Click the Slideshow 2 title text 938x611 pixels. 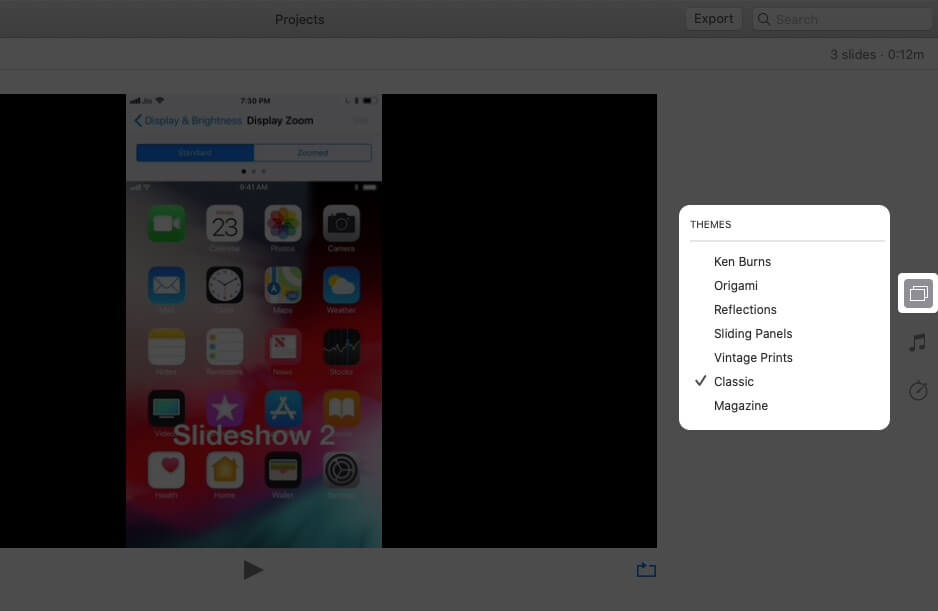click(254, 435)
